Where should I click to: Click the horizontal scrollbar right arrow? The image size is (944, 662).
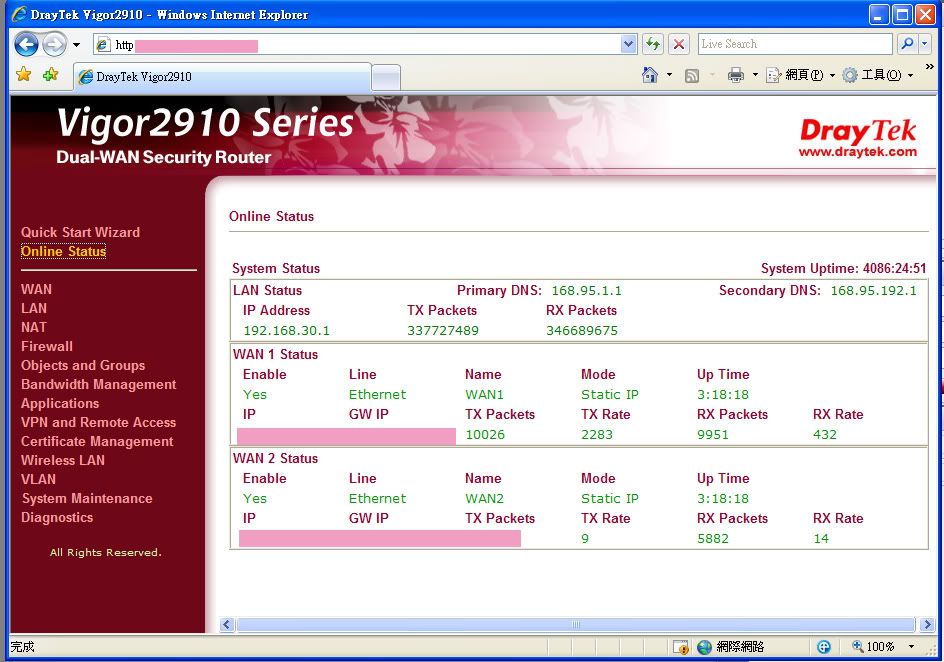[x=927, y=624]
